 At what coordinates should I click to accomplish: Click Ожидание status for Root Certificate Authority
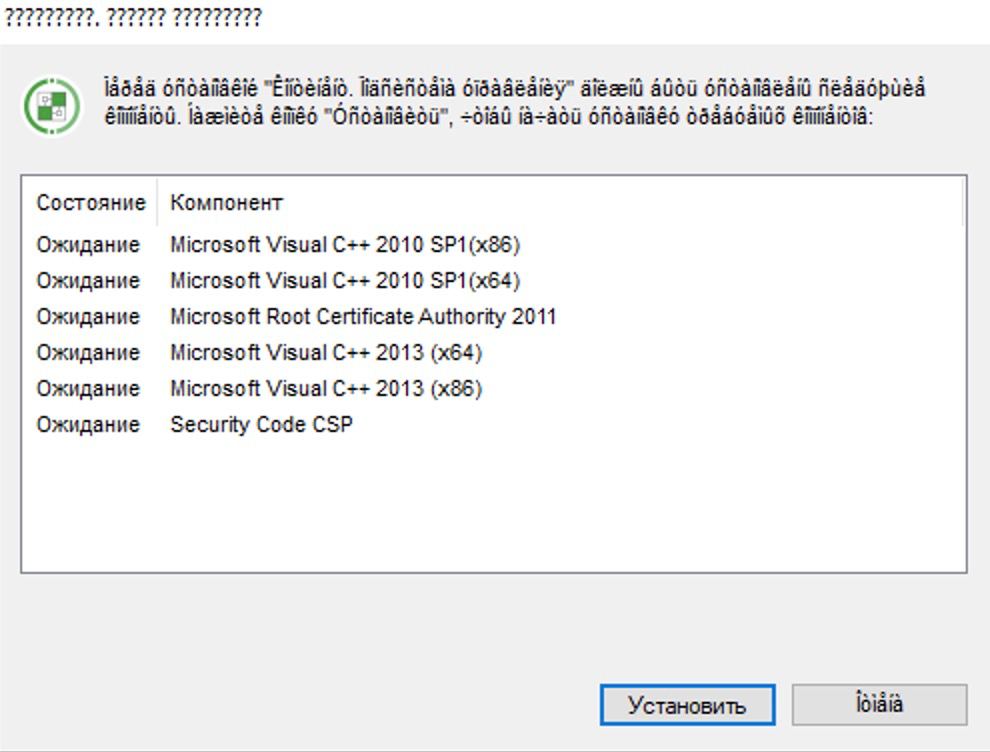point(88,317)
